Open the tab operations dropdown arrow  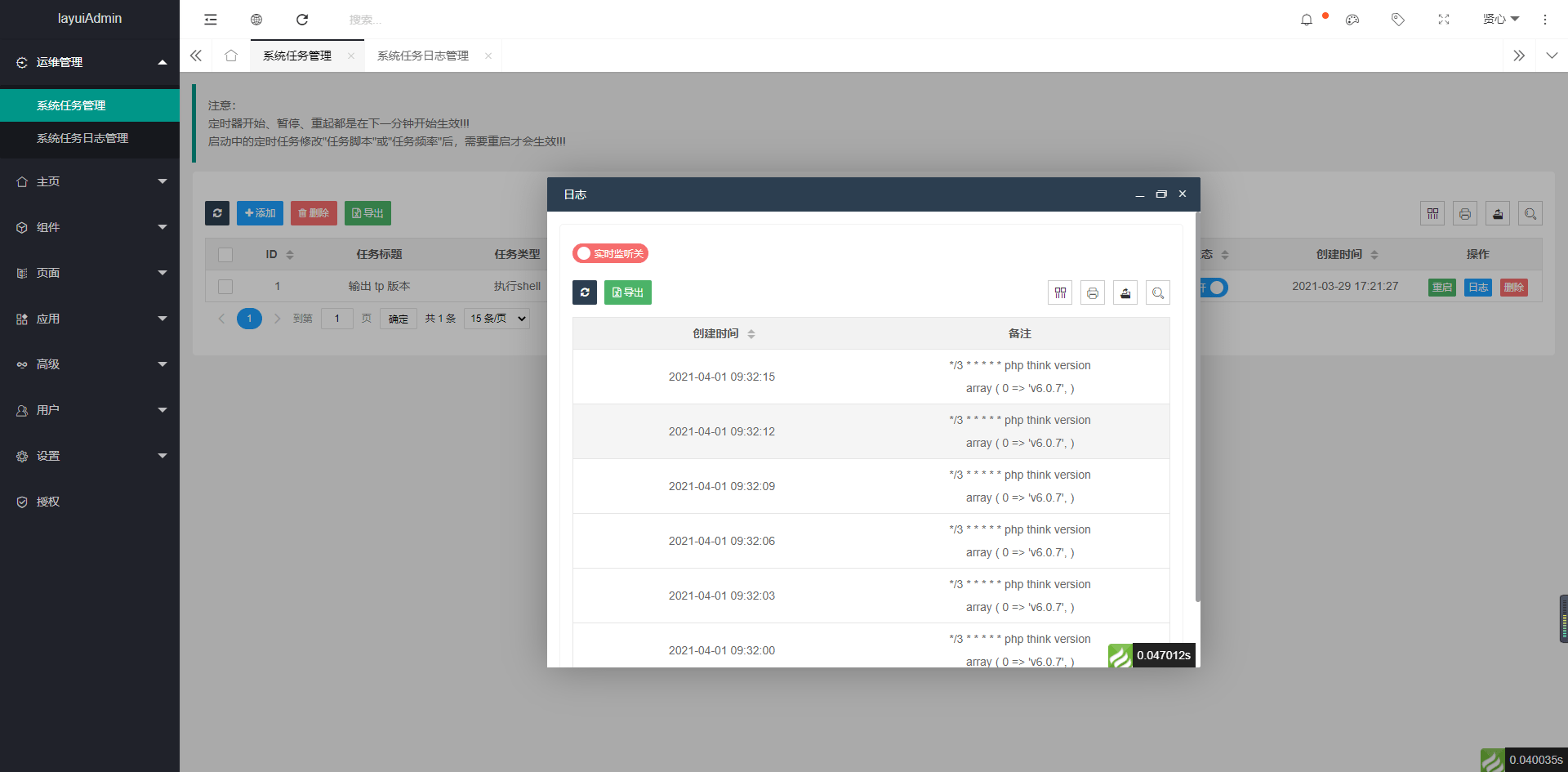[x=1552, y=56]
